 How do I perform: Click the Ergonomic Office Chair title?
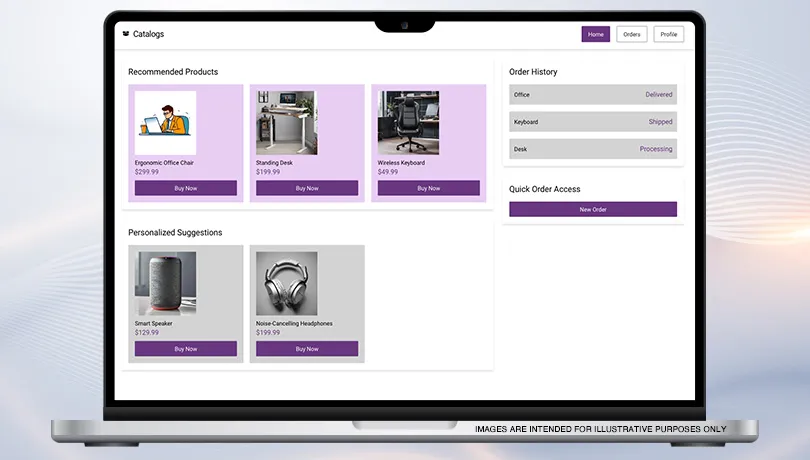pyautogui.click(x=164, y=162)
